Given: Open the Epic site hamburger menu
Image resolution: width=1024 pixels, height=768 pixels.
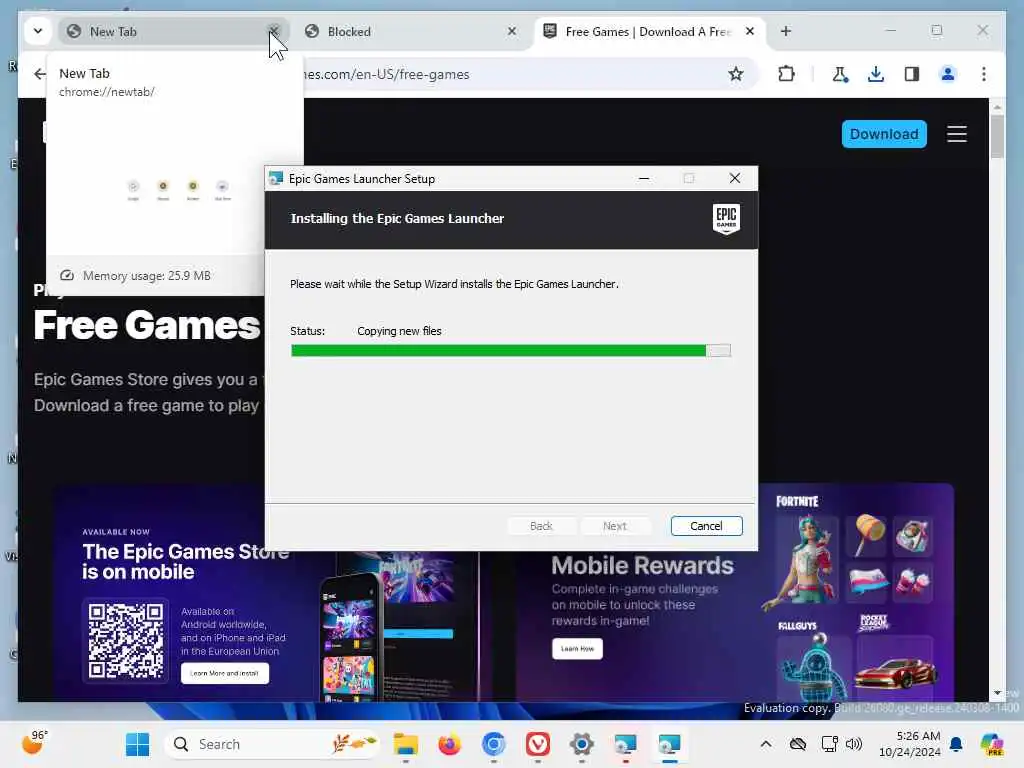Looking at the screenshot, I should click(957, 134).
